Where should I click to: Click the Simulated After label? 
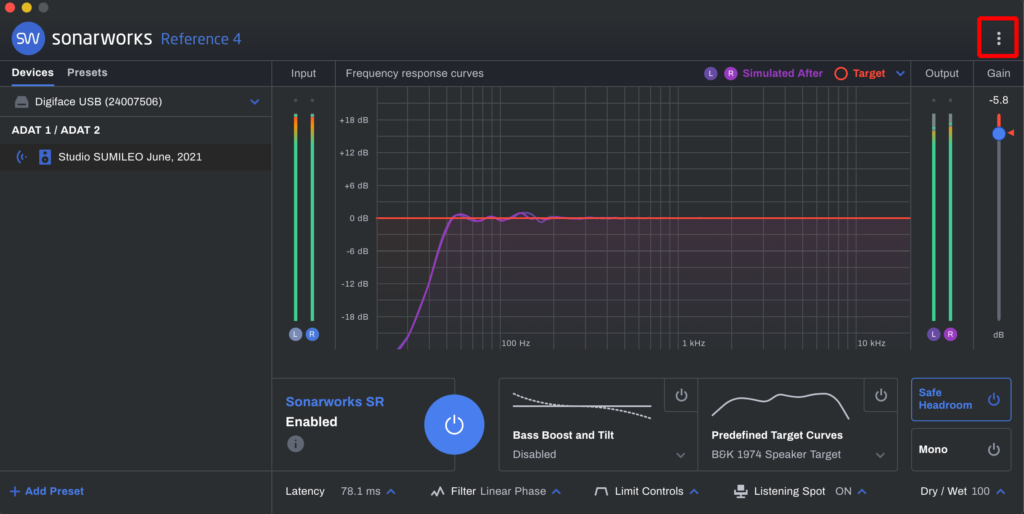pos(782,73)
